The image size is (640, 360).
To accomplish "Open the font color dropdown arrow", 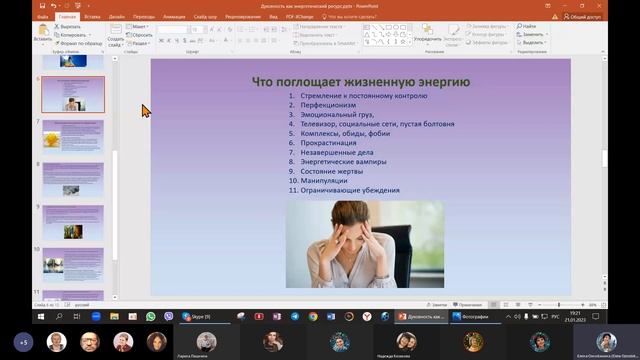I will click(231, 40).
